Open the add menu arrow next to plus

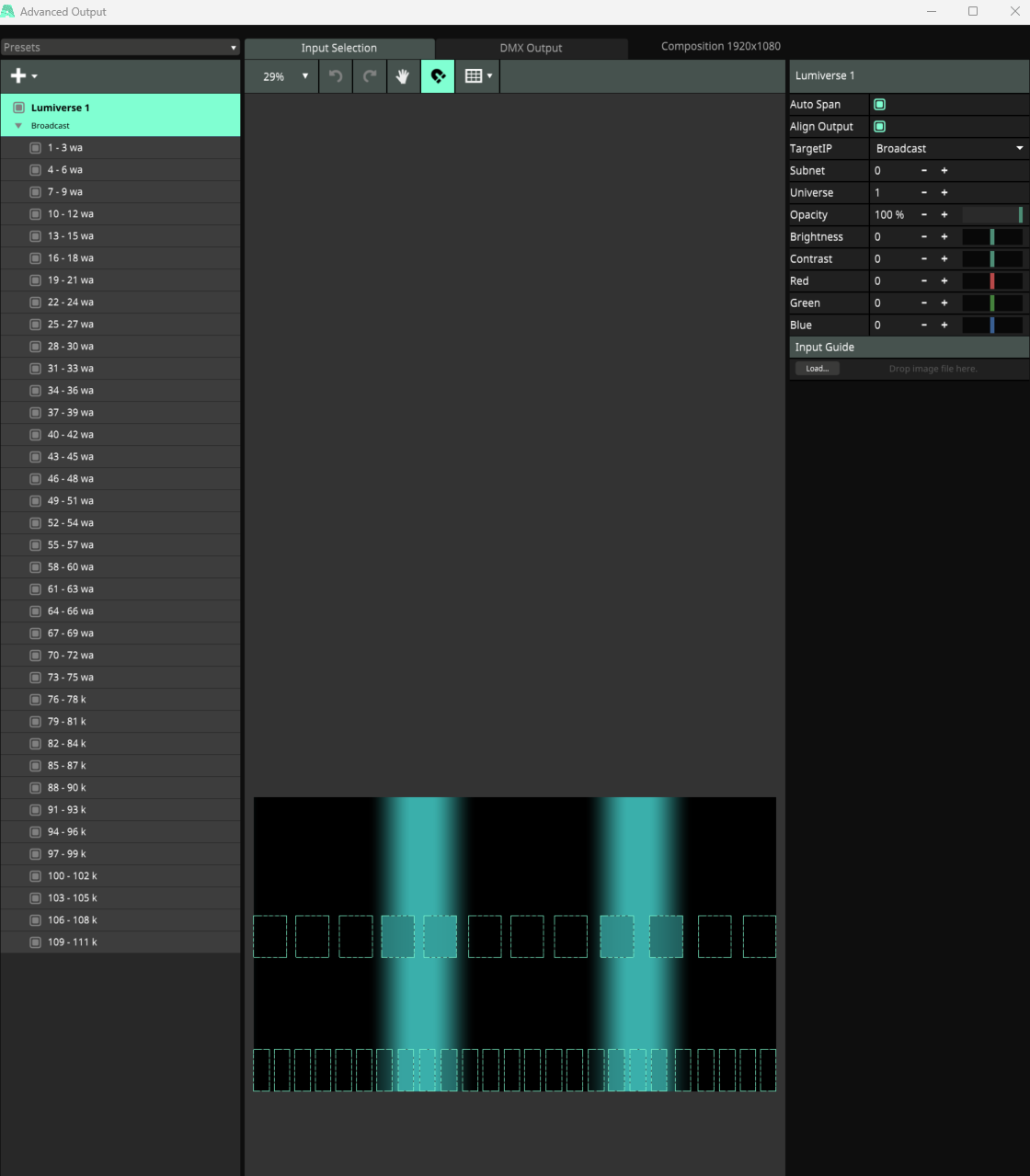[34, 77]
